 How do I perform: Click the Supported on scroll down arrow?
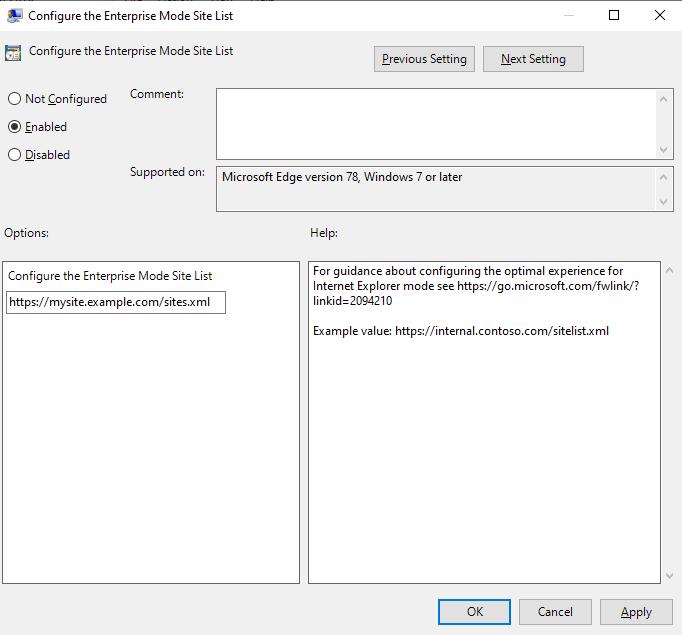(x=663, y=201)
